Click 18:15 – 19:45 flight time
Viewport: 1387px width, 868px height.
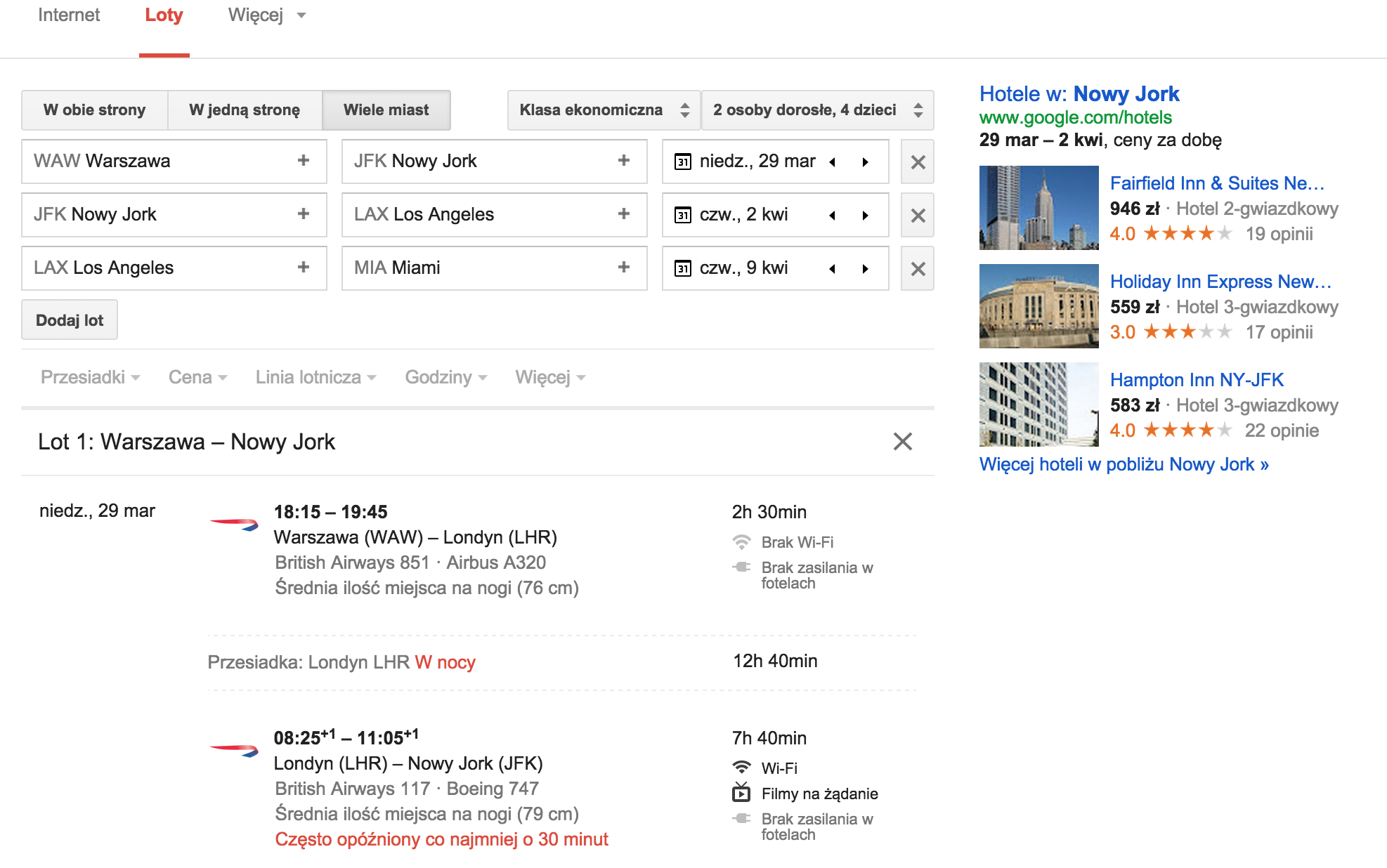coord(330,512)
